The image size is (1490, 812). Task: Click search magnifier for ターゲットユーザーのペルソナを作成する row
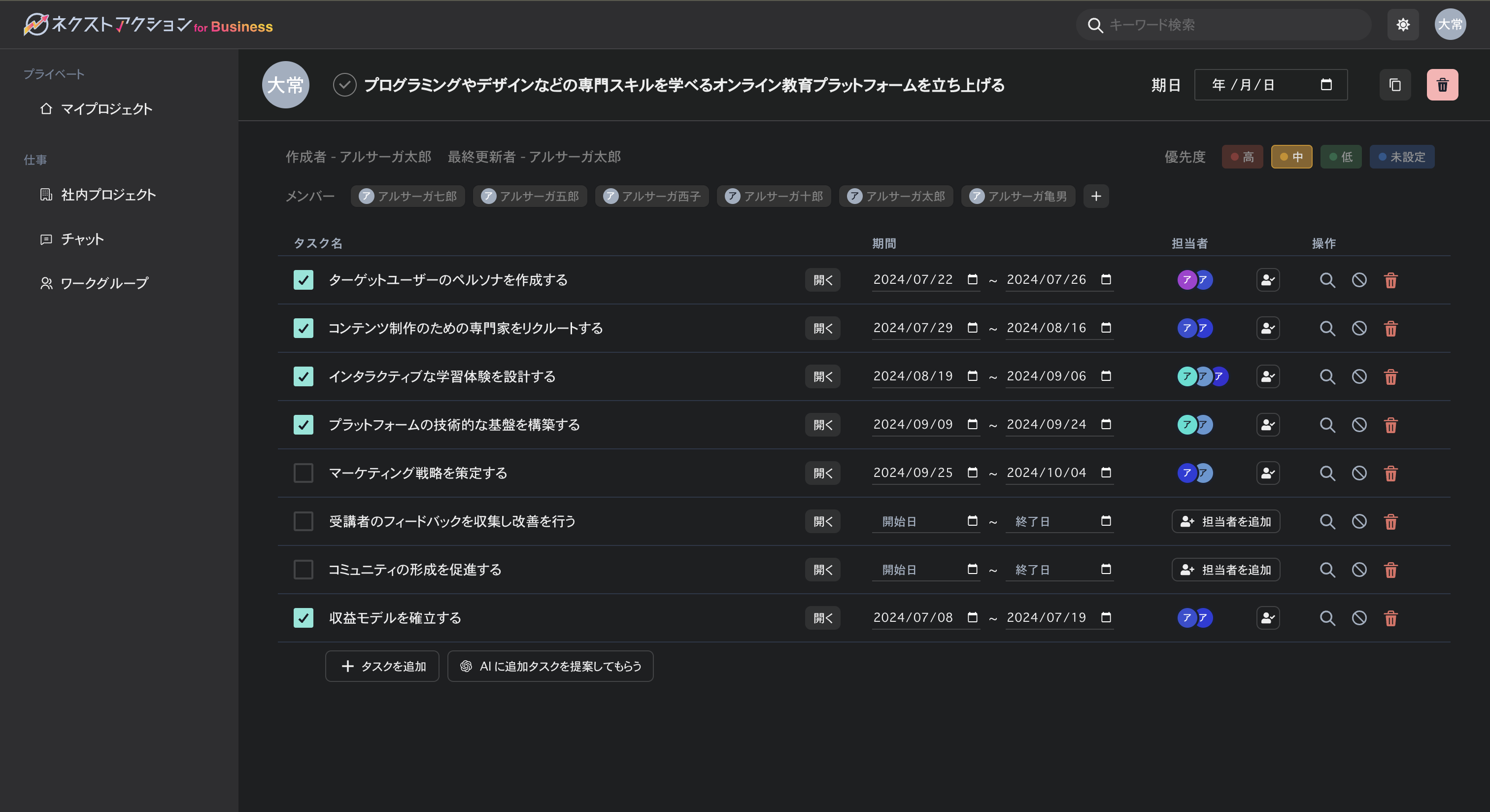click(x=1327, y=280)
